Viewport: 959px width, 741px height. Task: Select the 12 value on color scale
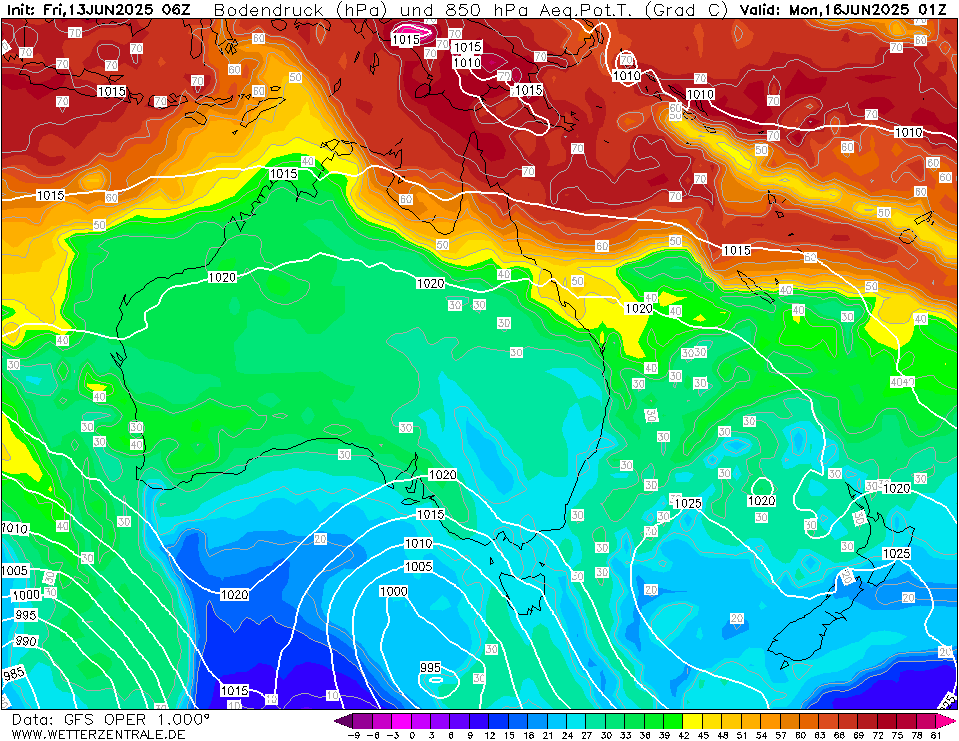point(489,735)
